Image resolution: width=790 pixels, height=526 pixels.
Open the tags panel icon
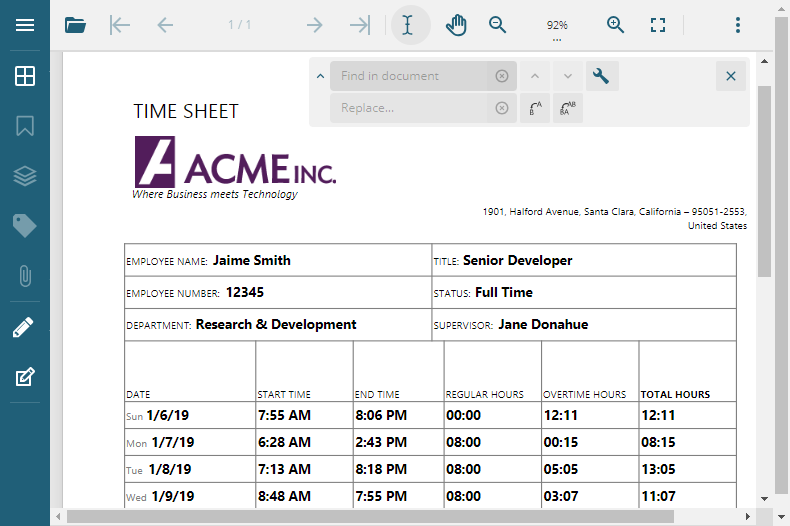pyautogui.click(x=25, y=226)
